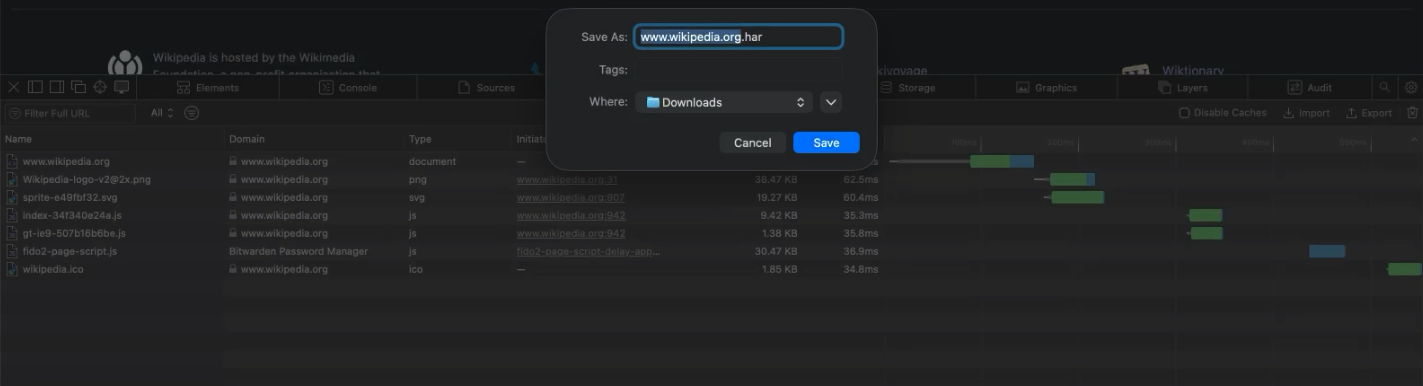1423x386 pixels.
Task: Open initiator link in index-34f340e24a.js row
Action: (x=570, y=215)
